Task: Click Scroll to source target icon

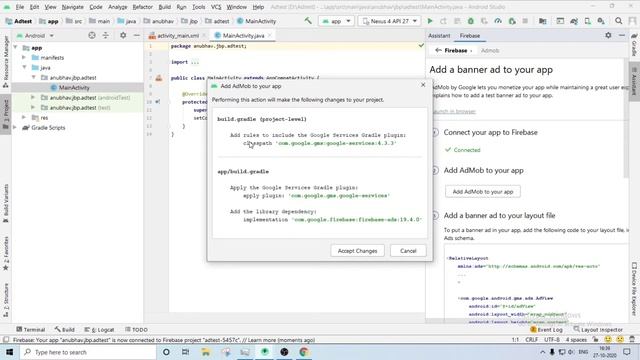Action: click(x=92, y=36)
